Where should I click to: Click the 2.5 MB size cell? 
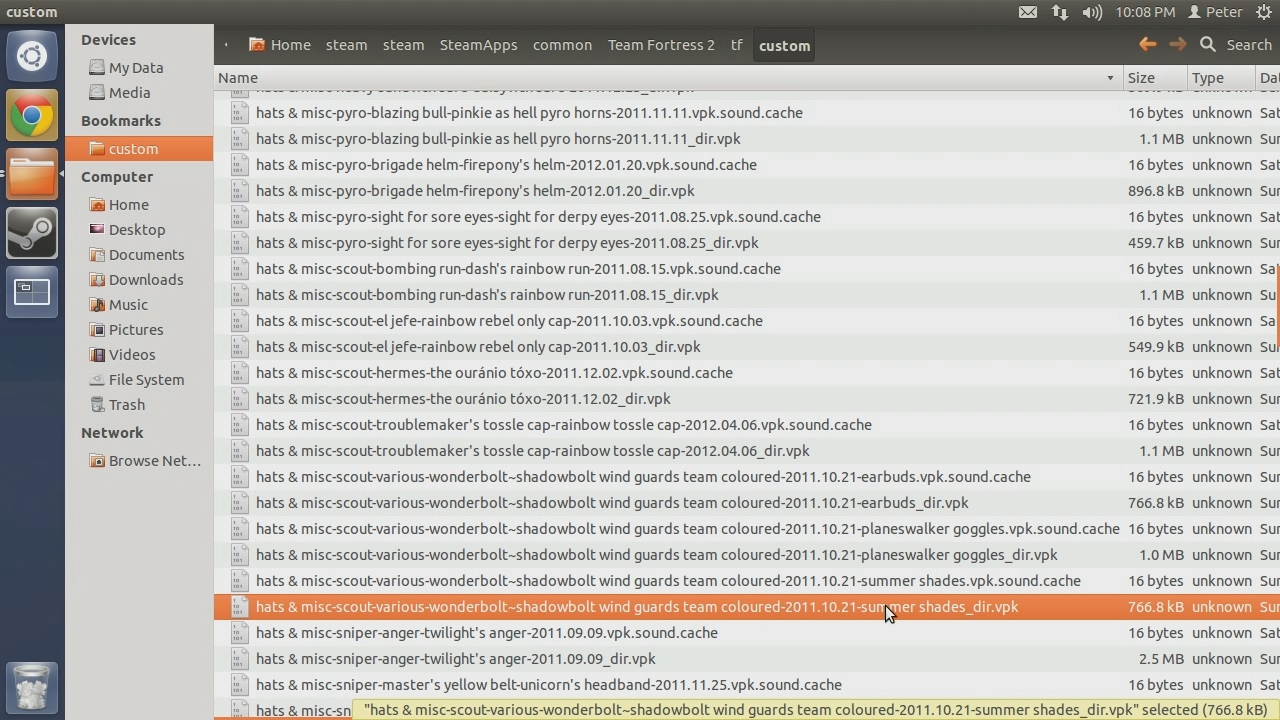coord(1161,659)
